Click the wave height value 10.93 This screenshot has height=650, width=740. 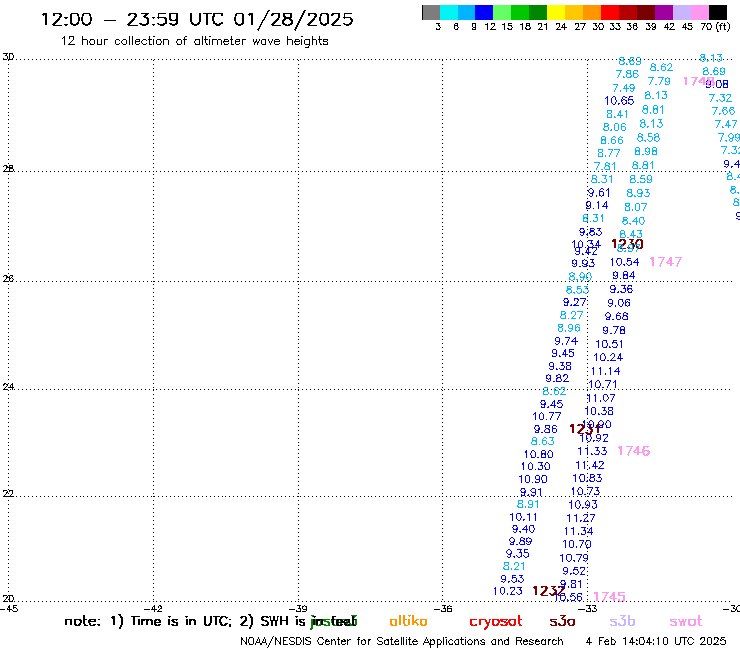583,505
